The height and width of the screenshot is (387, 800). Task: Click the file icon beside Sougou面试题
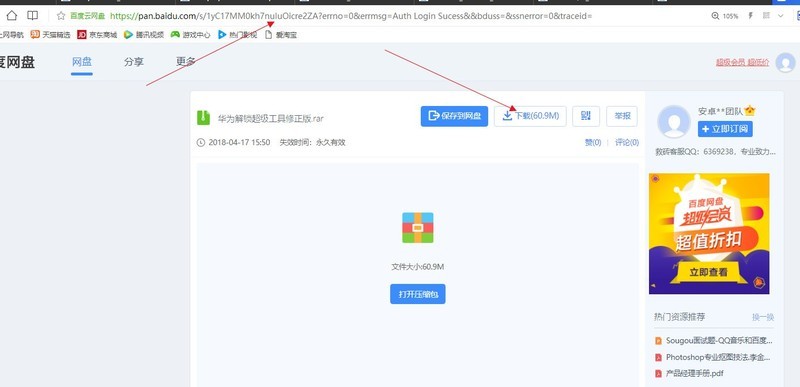[x=658, y=341]
